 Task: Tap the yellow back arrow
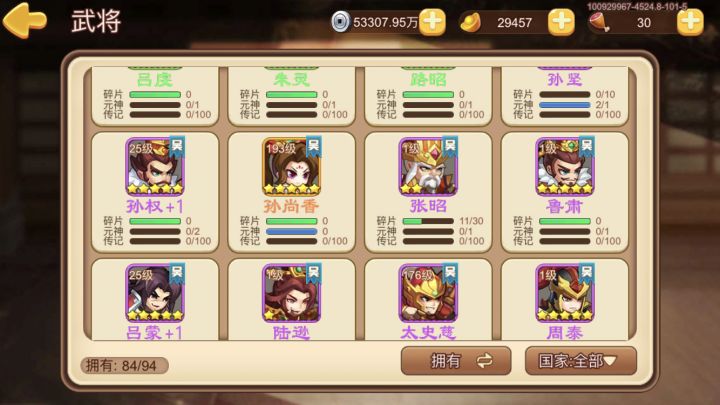pyautogui.click(x=25, y=20)
